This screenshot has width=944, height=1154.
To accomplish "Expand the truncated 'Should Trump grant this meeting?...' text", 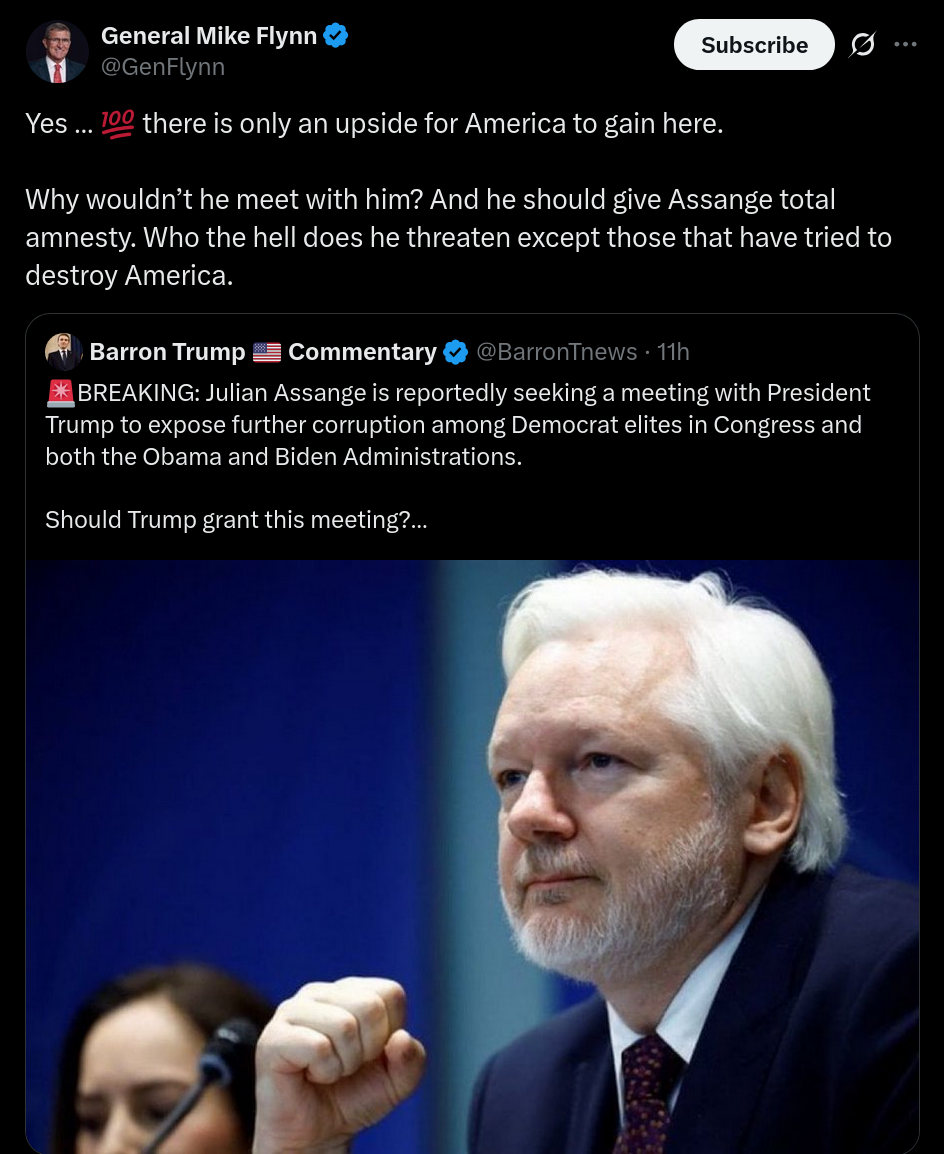I will coord(236,520).
